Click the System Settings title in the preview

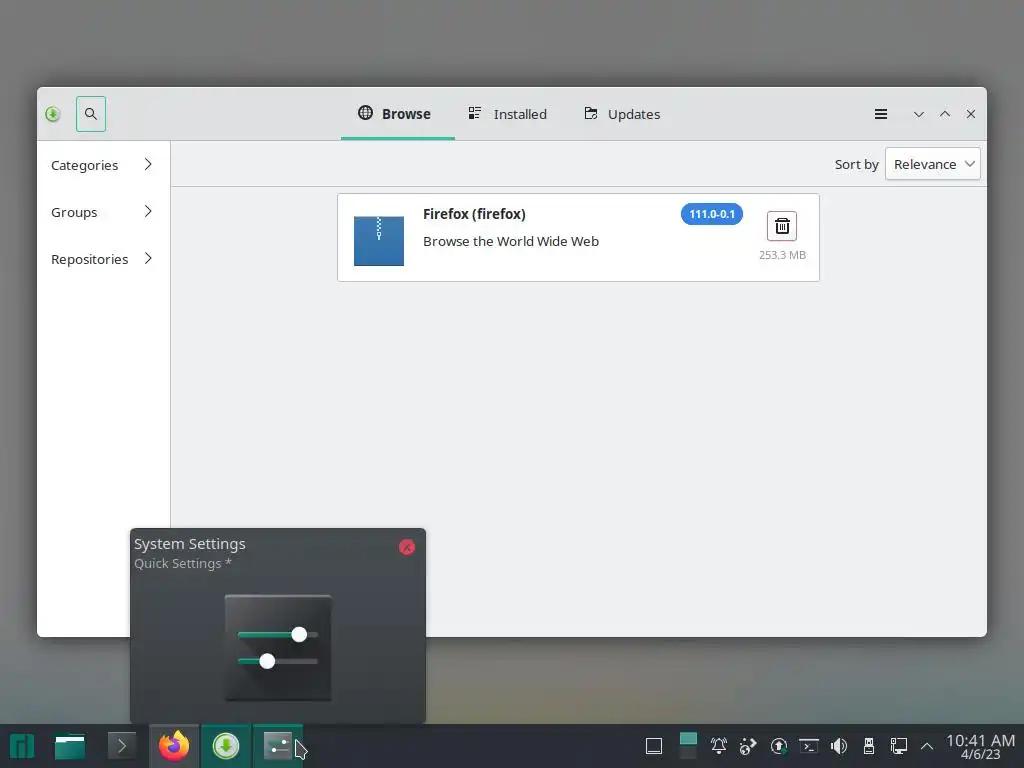[190, 544]
